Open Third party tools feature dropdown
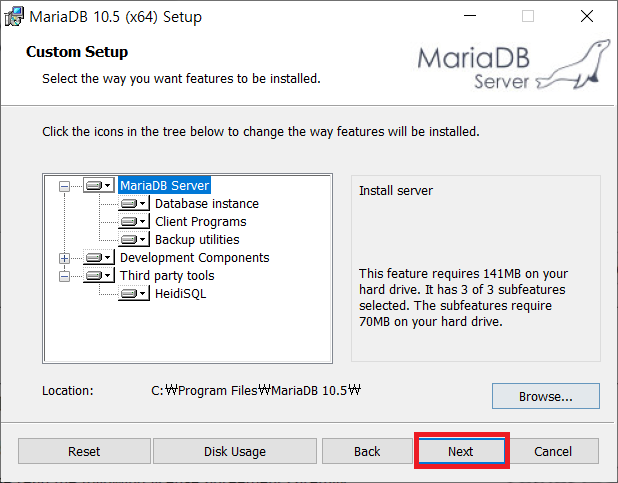618x483 pixels. tap(99, 276)
